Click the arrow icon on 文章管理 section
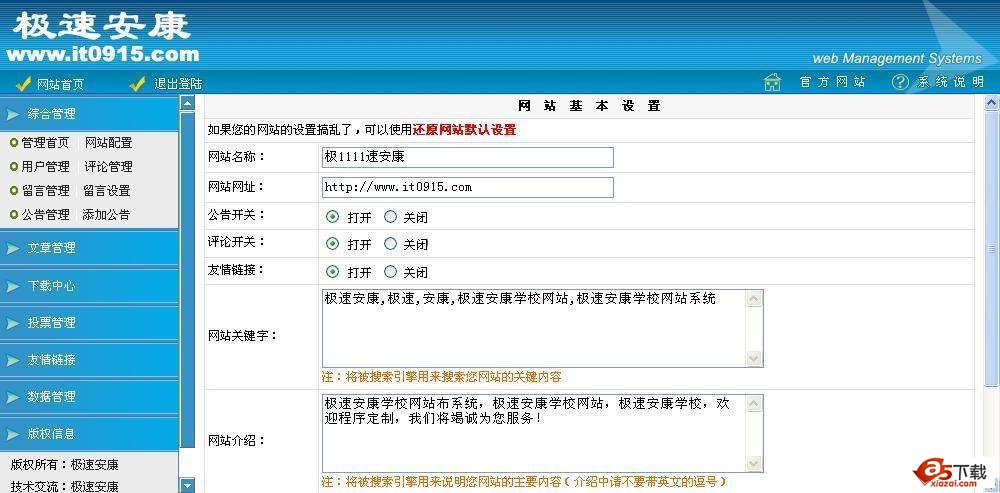Screen dimensions: 1000x493 (13, 248)
